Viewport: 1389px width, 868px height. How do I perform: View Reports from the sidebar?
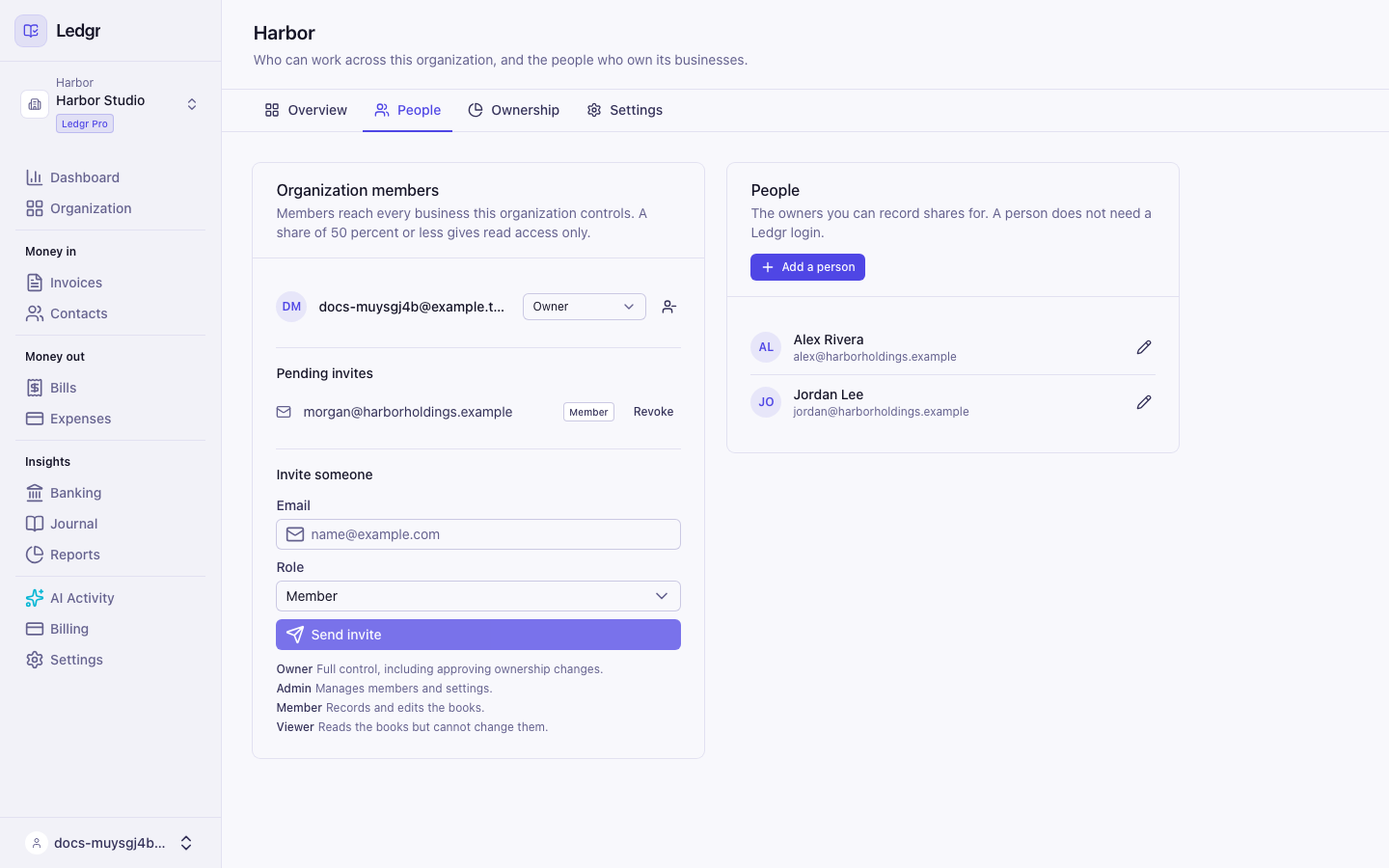[110, 555]
